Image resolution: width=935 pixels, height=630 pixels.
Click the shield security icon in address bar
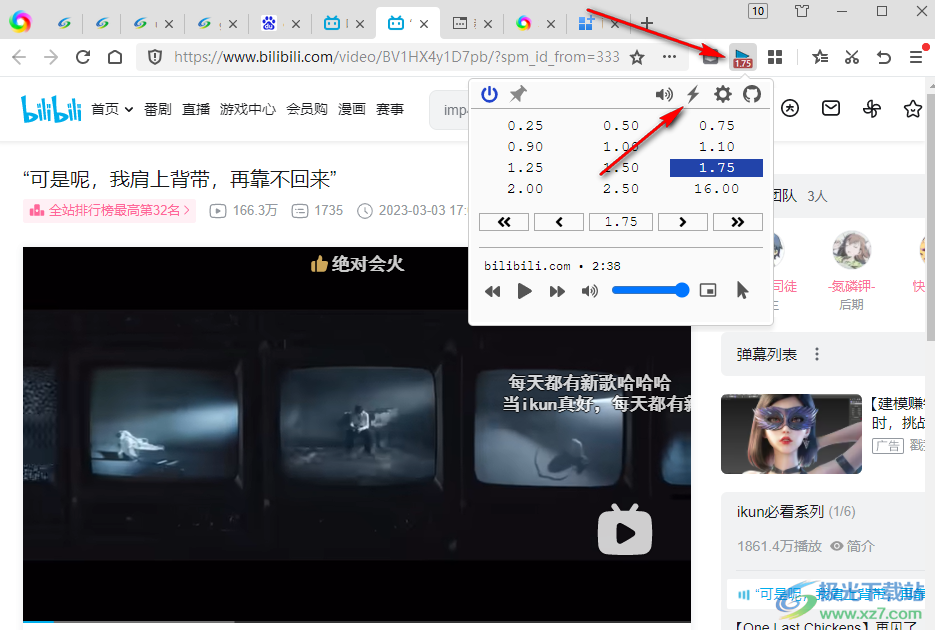pyautogui.click(x=155, y=57)
